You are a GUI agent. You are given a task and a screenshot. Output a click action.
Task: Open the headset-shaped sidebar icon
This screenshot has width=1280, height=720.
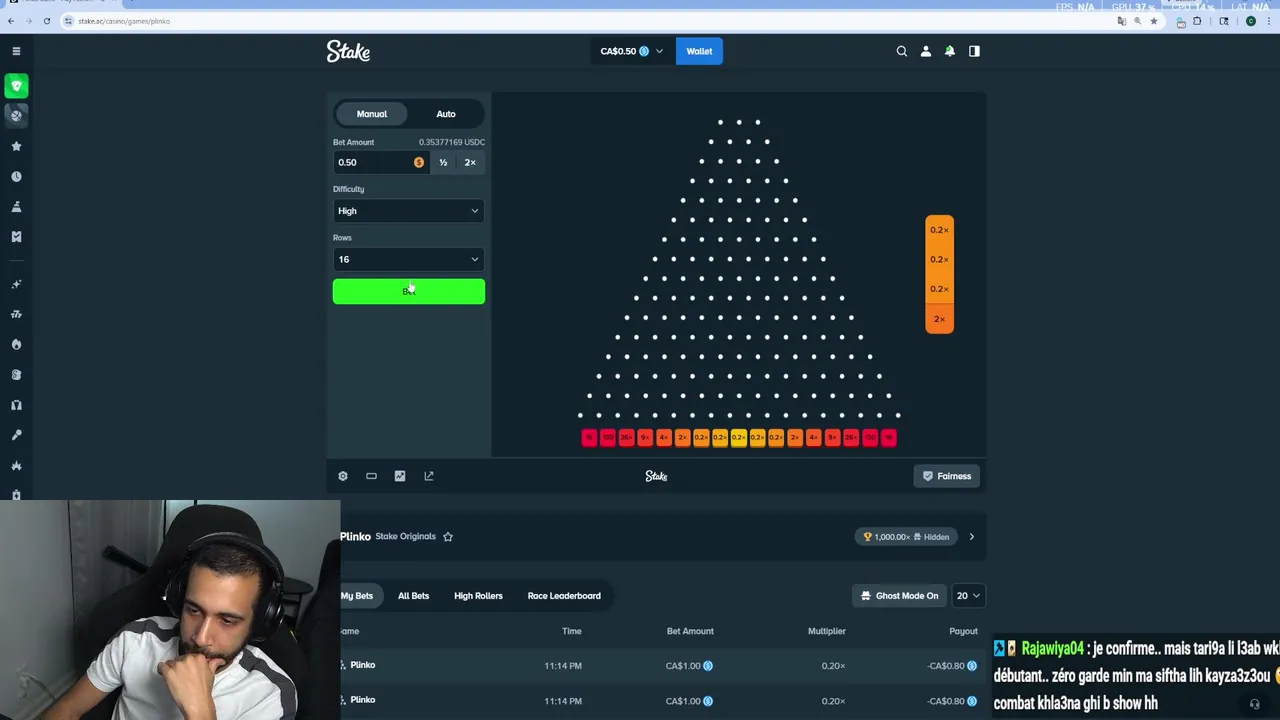(x=16, y=405)
